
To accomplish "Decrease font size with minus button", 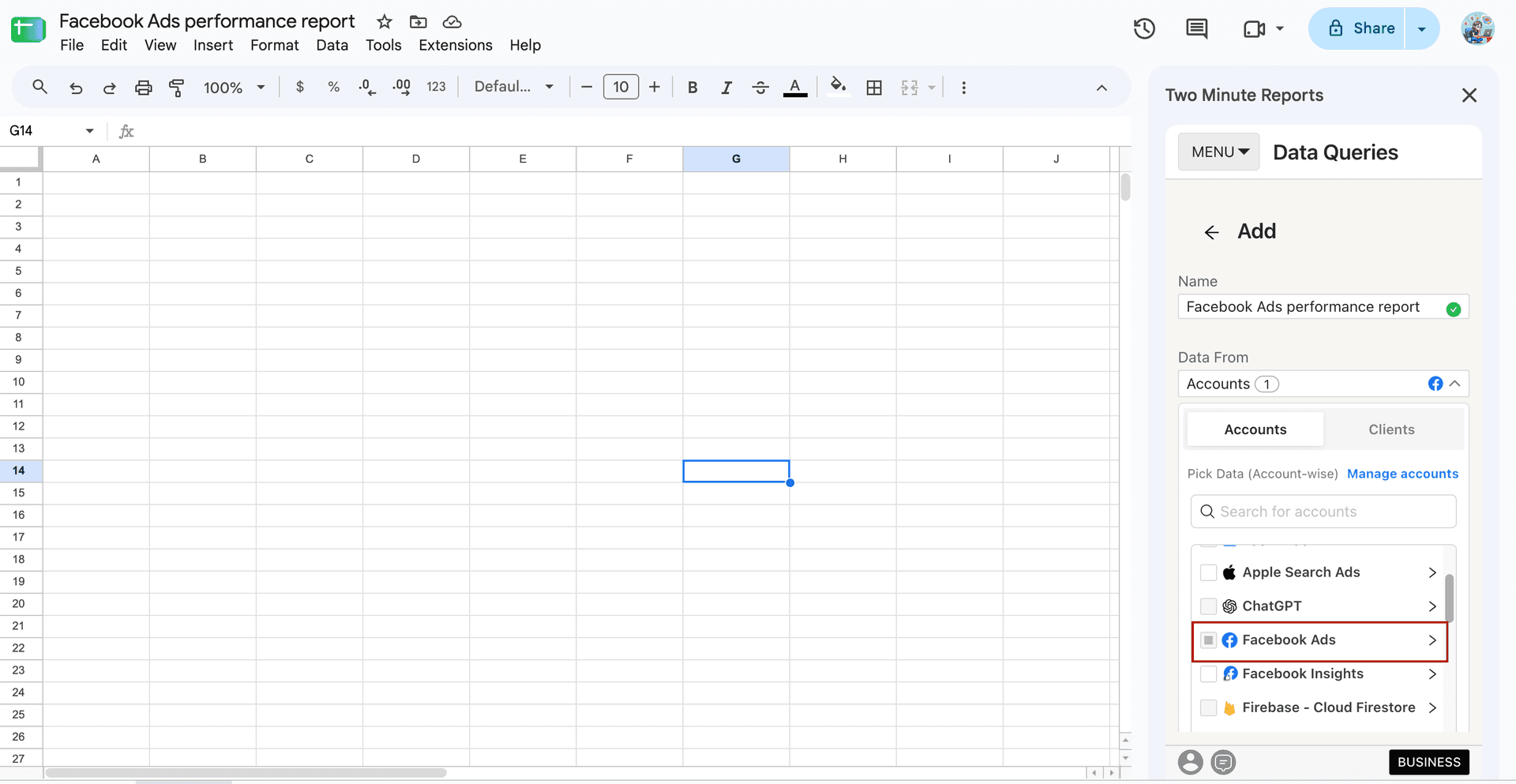I will point(587,87).
